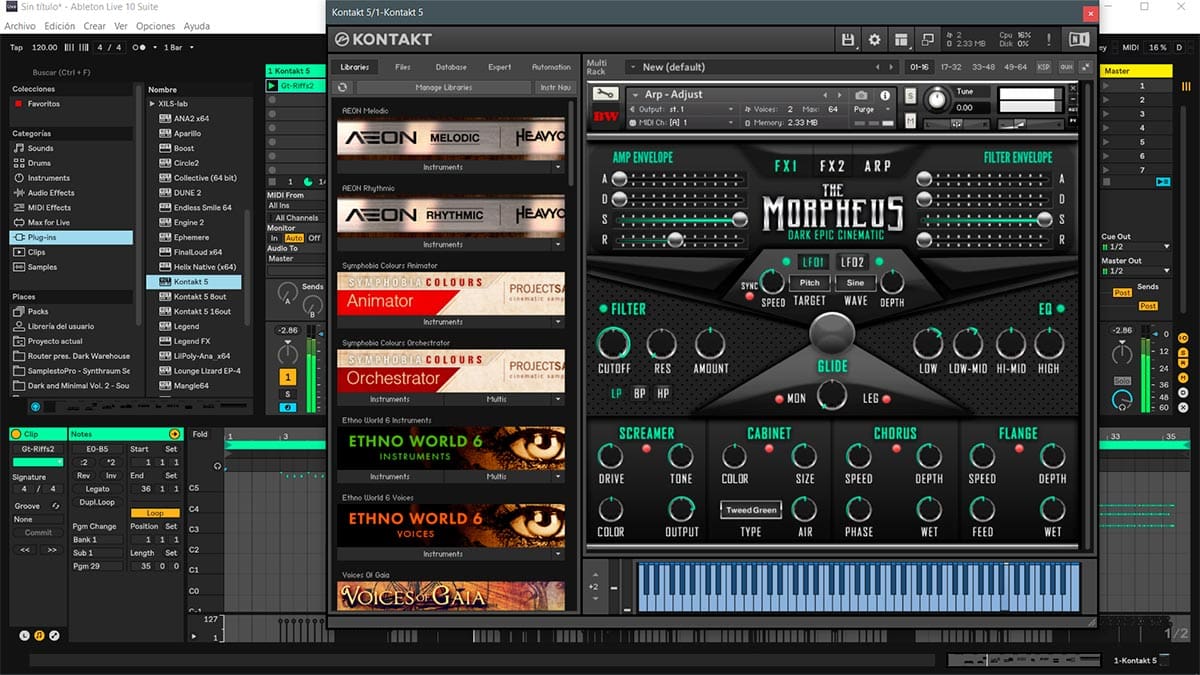Toggle the FILTER section on/off LED

[603, 309]
